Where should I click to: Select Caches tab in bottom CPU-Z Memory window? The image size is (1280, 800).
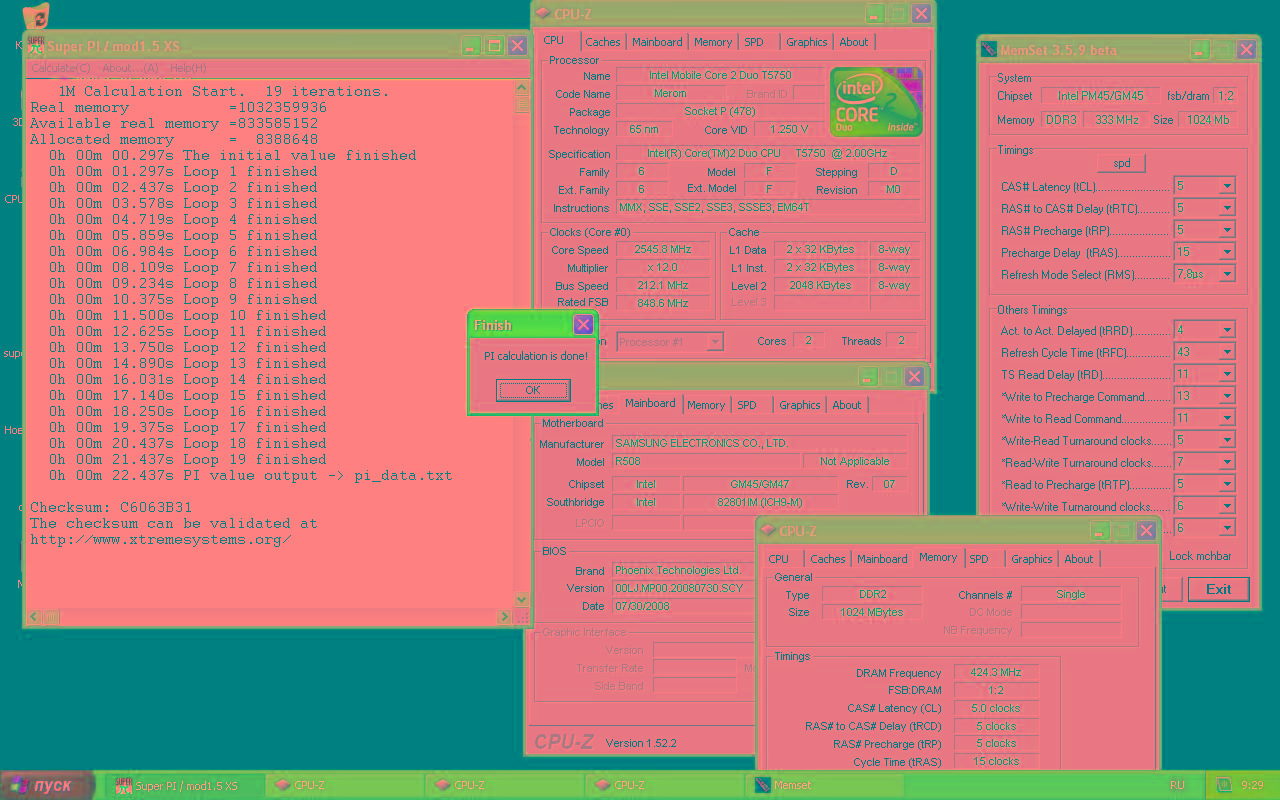(x=828, y=559)
